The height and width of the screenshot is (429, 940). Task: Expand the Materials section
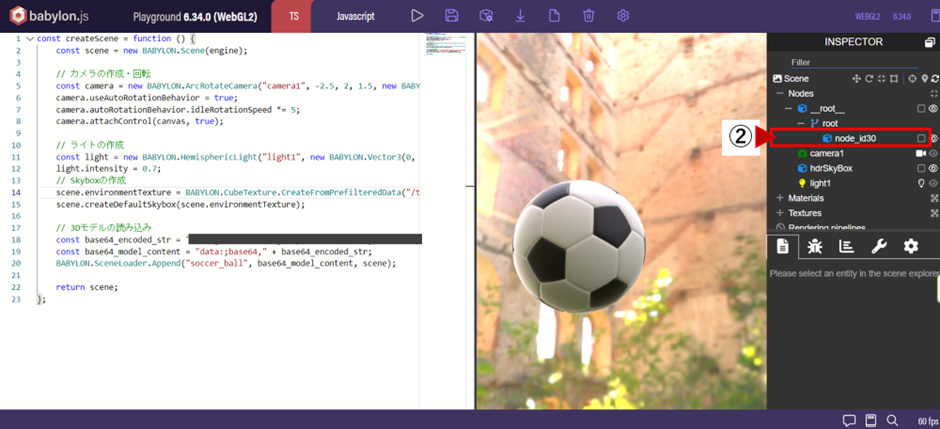pyautogui.click(x=780, y=198)
